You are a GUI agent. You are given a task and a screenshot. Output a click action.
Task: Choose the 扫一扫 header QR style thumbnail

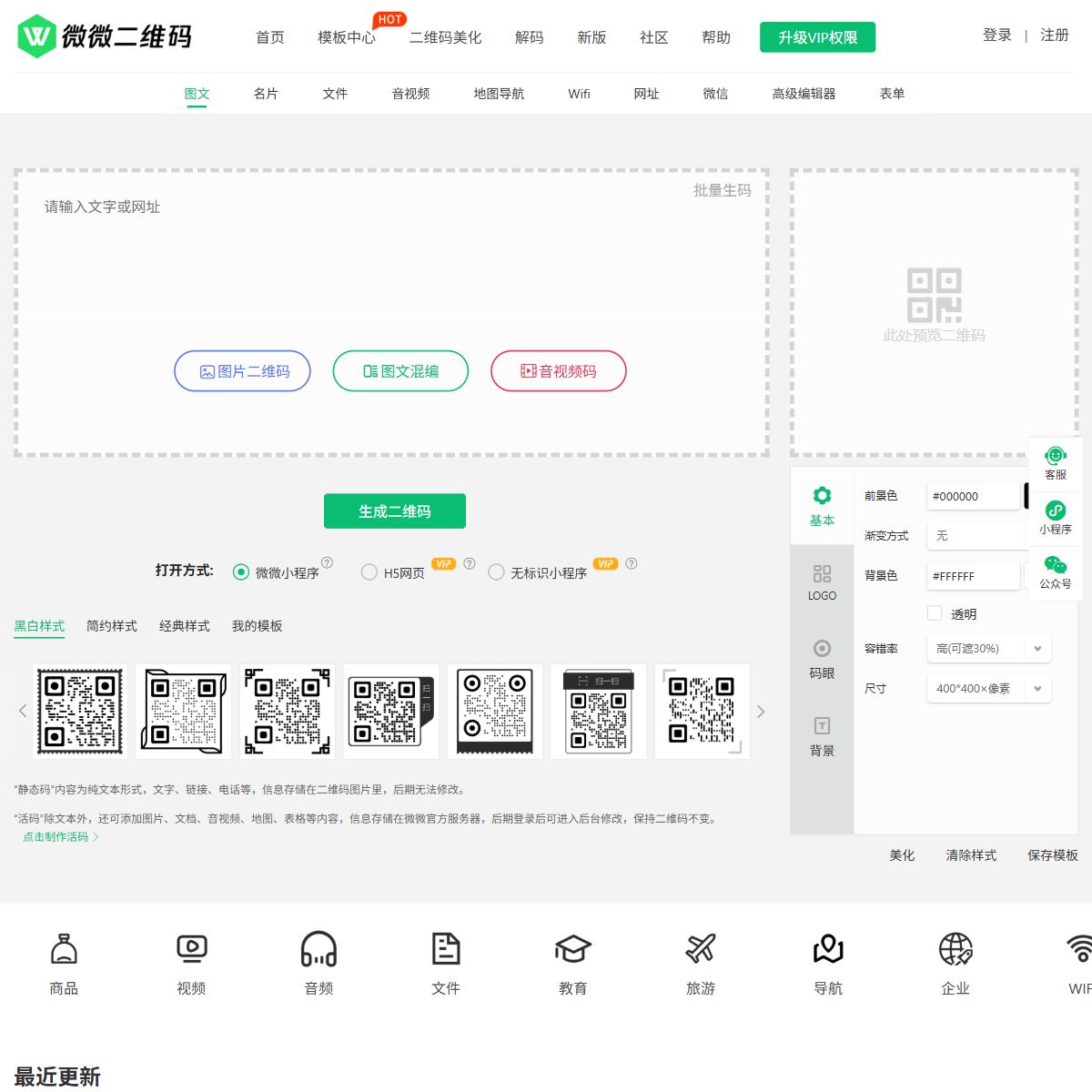point(599,712)
